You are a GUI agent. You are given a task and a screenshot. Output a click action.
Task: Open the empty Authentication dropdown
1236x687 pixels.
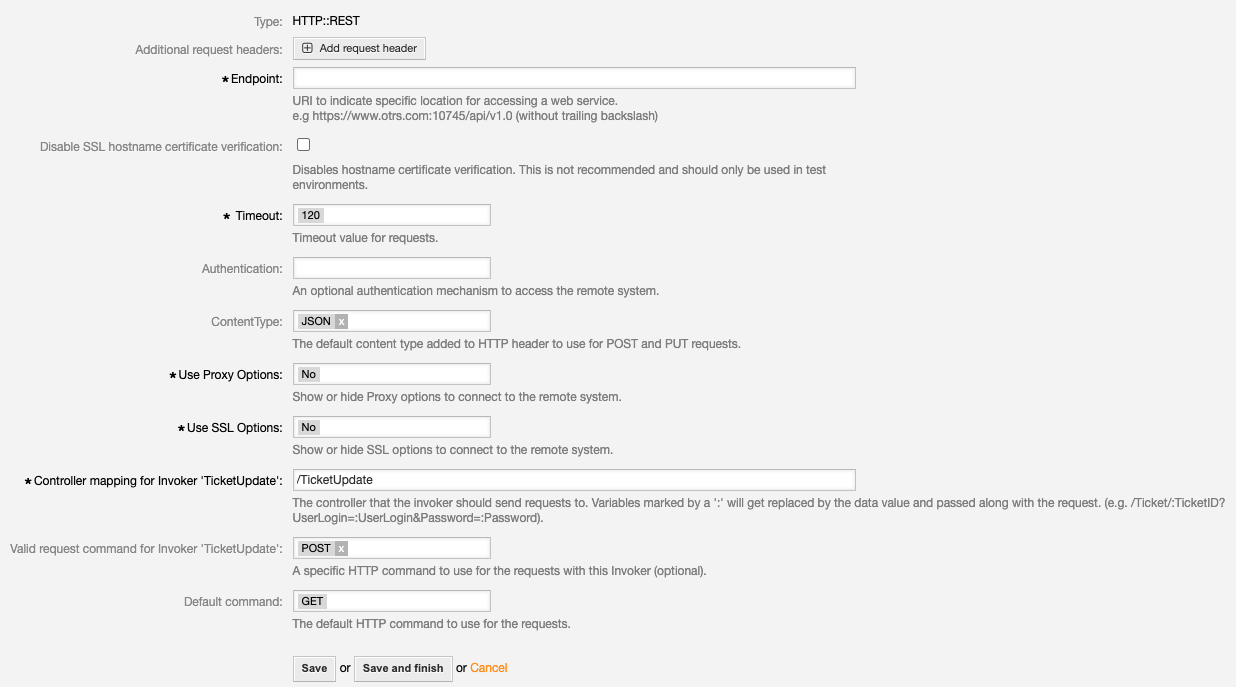pos(391,268)
